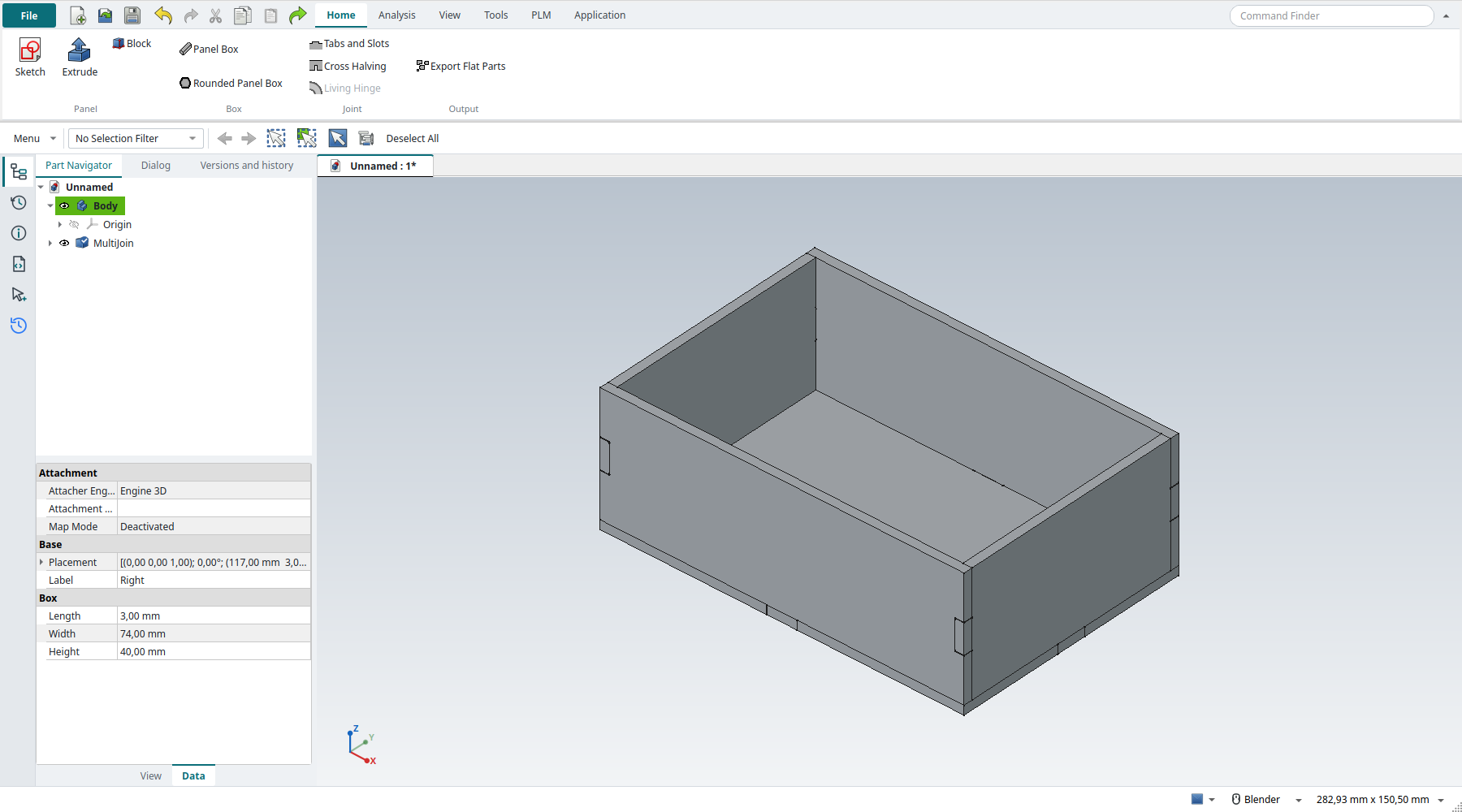1462x812 pixels.
Task: Create a new document icon
Action: 78,15
